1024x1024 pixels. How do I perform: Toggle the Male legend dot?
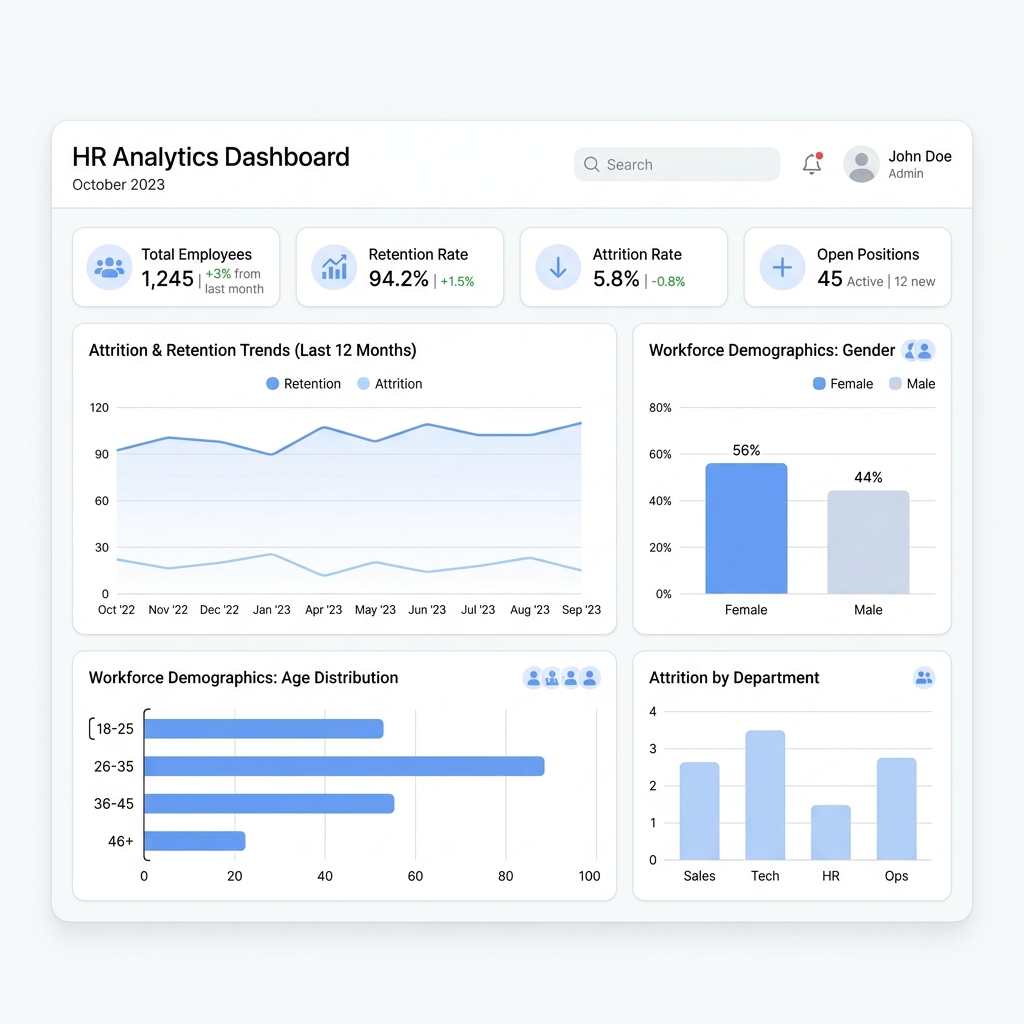pyautogui.click(x=898, y=383)
